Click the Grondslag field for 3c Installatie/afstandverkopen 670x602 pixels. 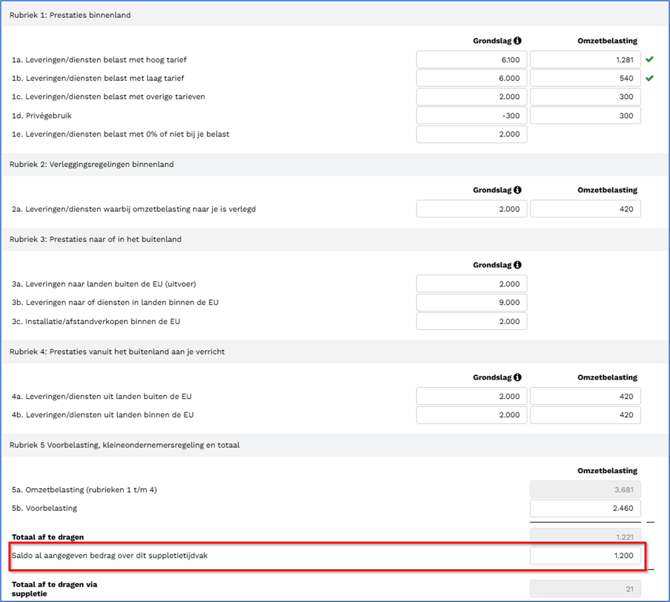pos(471,321)
